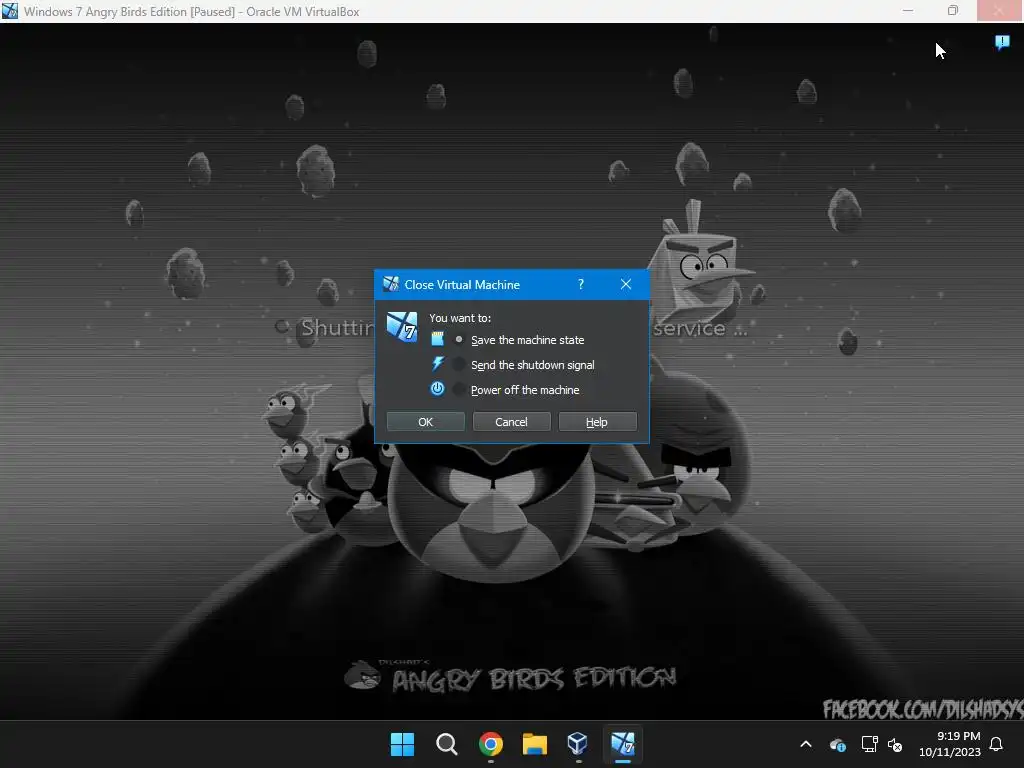Image resolution: width=1024 pixels, height=768 pixels.
Task: Click the dialog title bar VirtualBox icon
Action: (x=391, y=284)
